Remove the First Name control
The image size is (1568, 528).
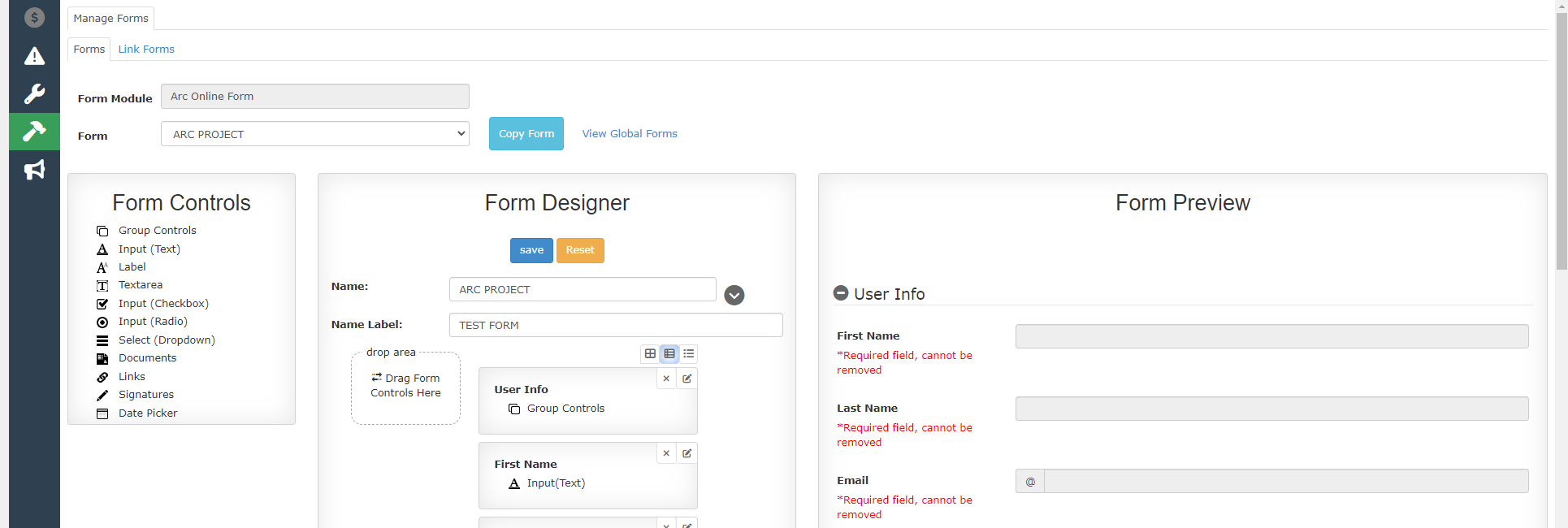(x=666, y=453)
